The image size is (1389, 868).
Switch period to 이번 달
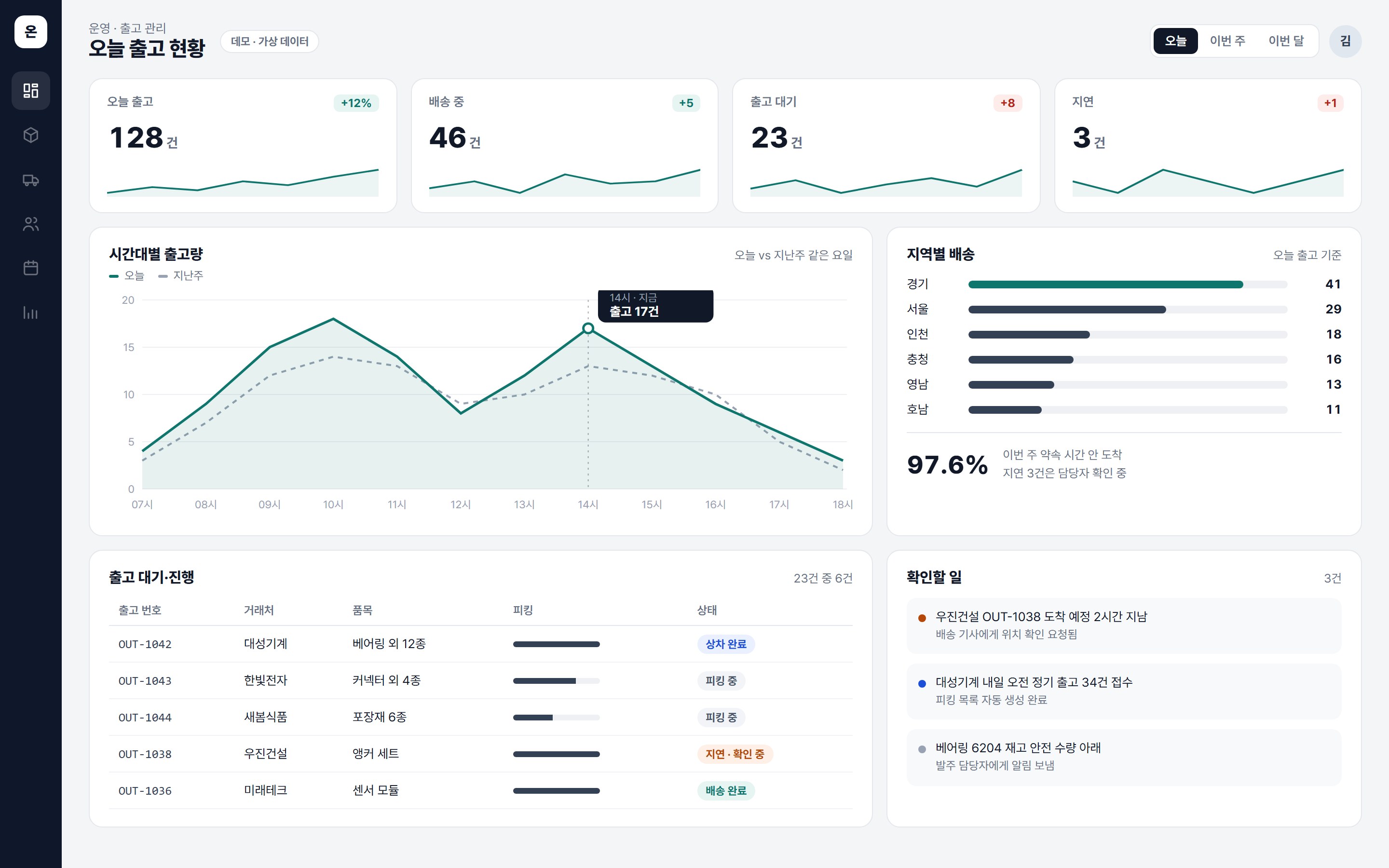1286,41
